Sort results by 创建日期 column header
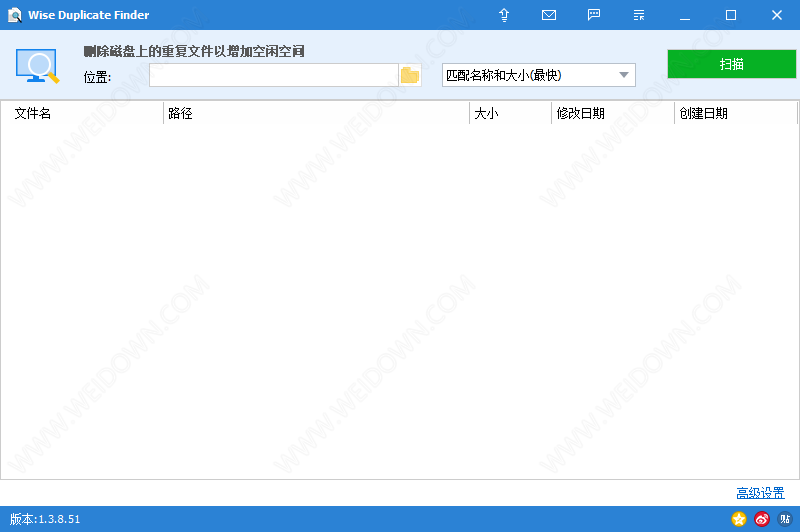Image resolution: width=800 pixels, height=532 pixels. click(x=735, y=113)
